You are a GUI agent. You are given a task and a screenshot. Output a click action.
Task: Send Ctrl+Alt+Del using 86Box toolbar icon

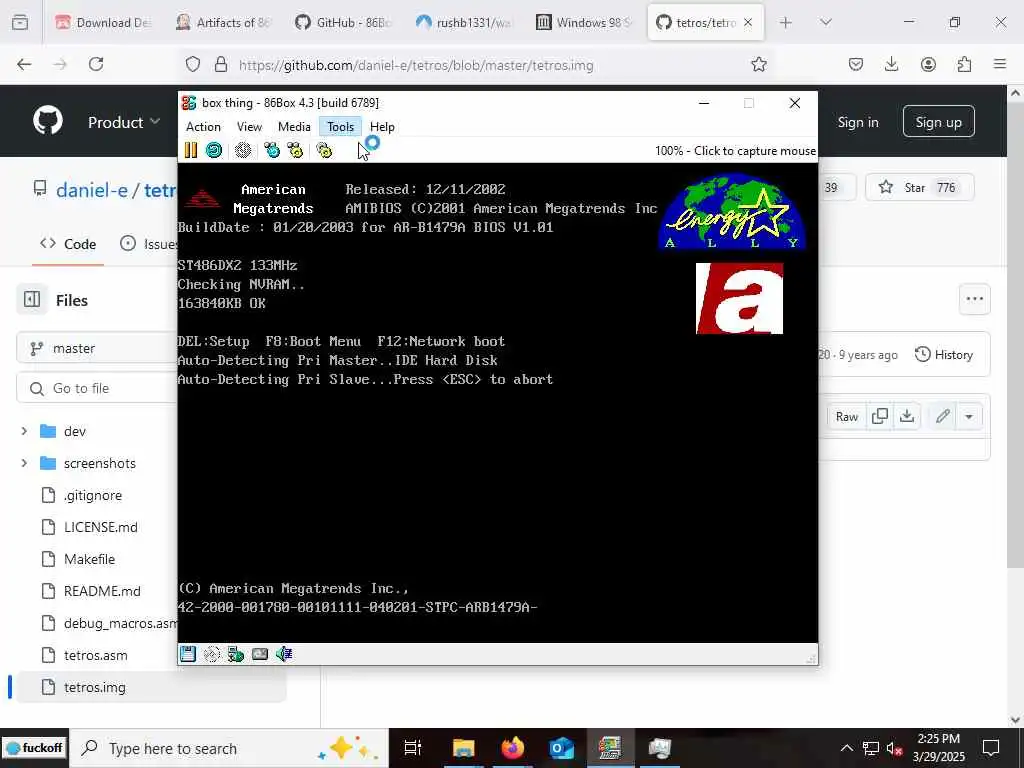tap(272, 150)
